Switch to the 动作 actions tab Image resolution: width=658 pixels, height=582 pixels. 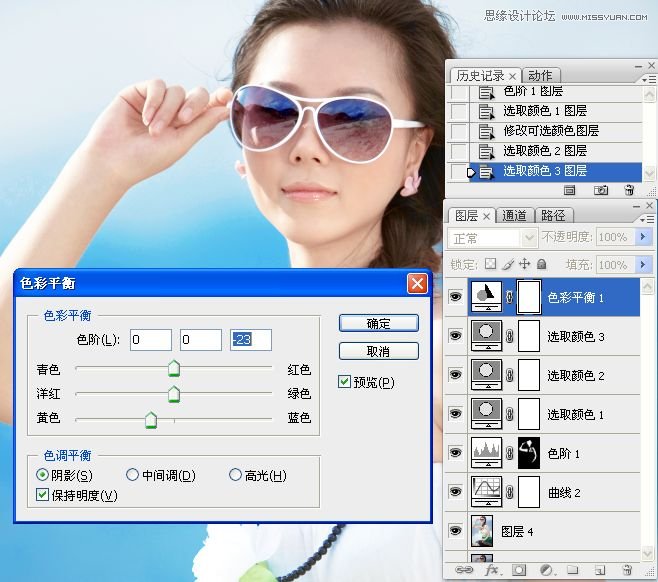coord(540,76)
